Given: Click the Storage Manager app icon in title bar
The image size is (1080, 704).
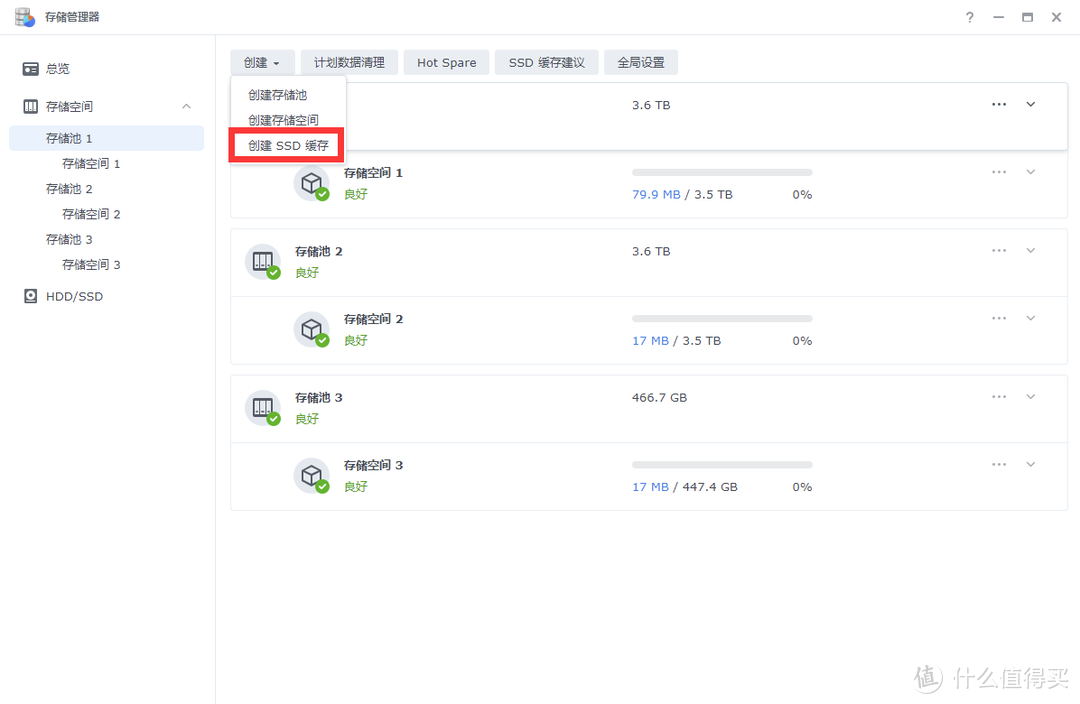Looking at the screenshot, I should [x=25, y=17].
